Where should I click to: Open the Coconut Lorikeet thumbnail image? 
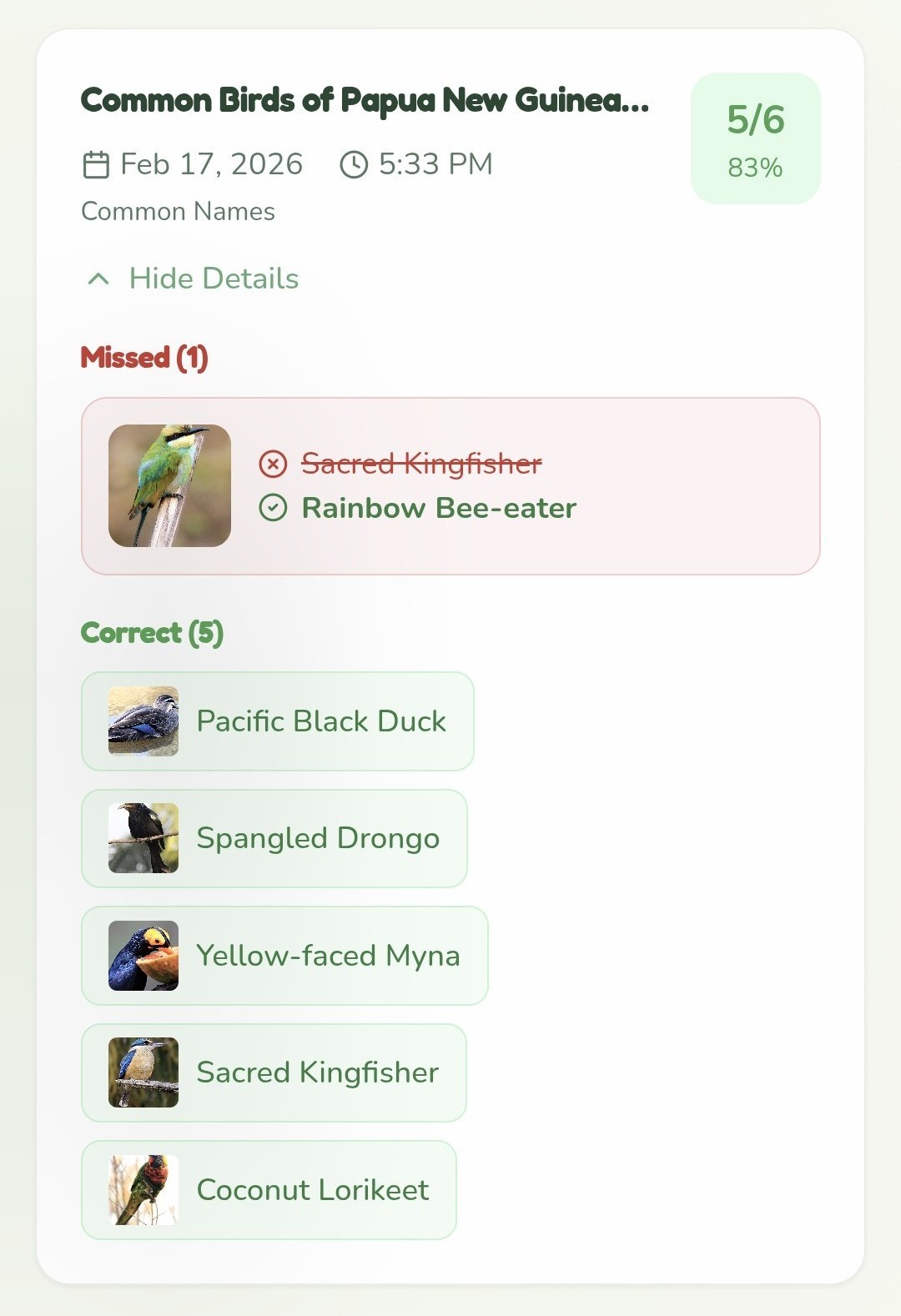(143, 1190)
